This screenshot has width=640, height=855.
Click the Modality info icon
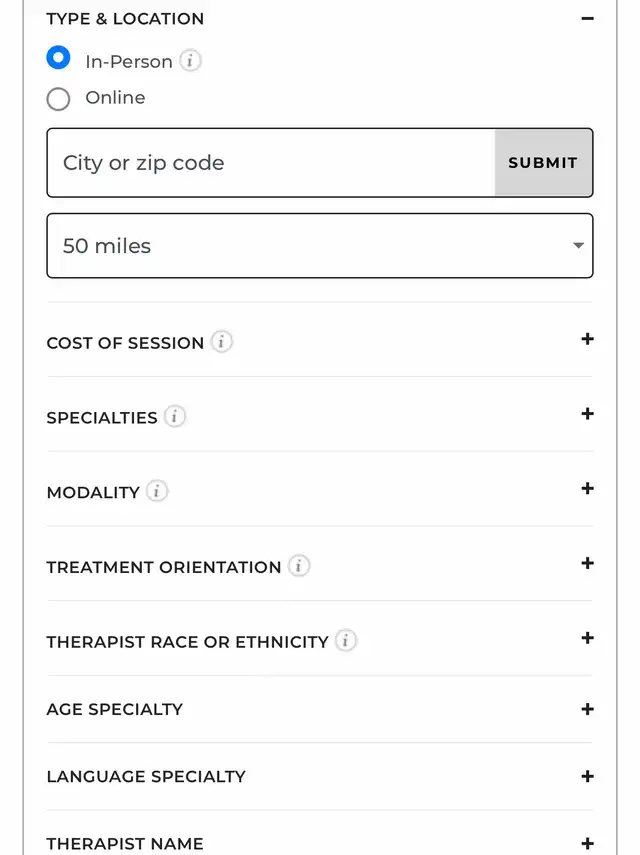pos(157,491)
